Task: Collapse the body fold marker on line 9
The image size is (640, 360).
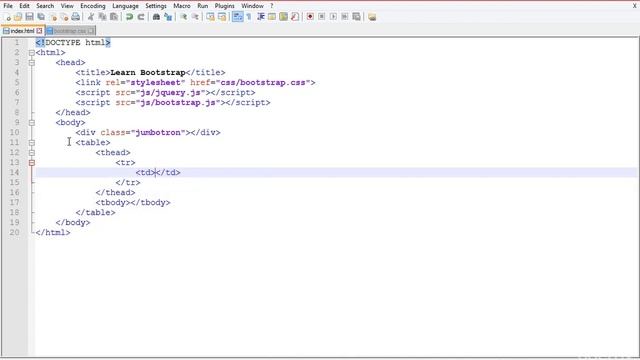Action: coord(31,123)
